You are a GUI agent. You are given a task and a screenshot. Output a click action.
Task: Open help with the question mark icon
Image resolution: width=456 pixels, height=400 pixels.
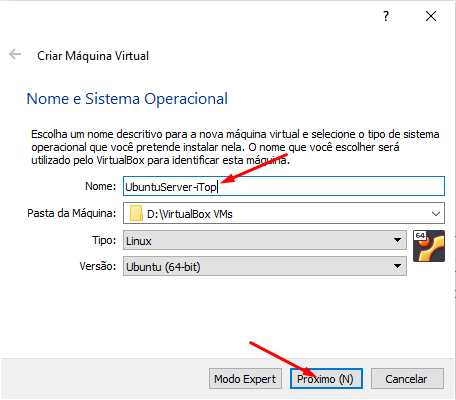click(x=386, y=16)
